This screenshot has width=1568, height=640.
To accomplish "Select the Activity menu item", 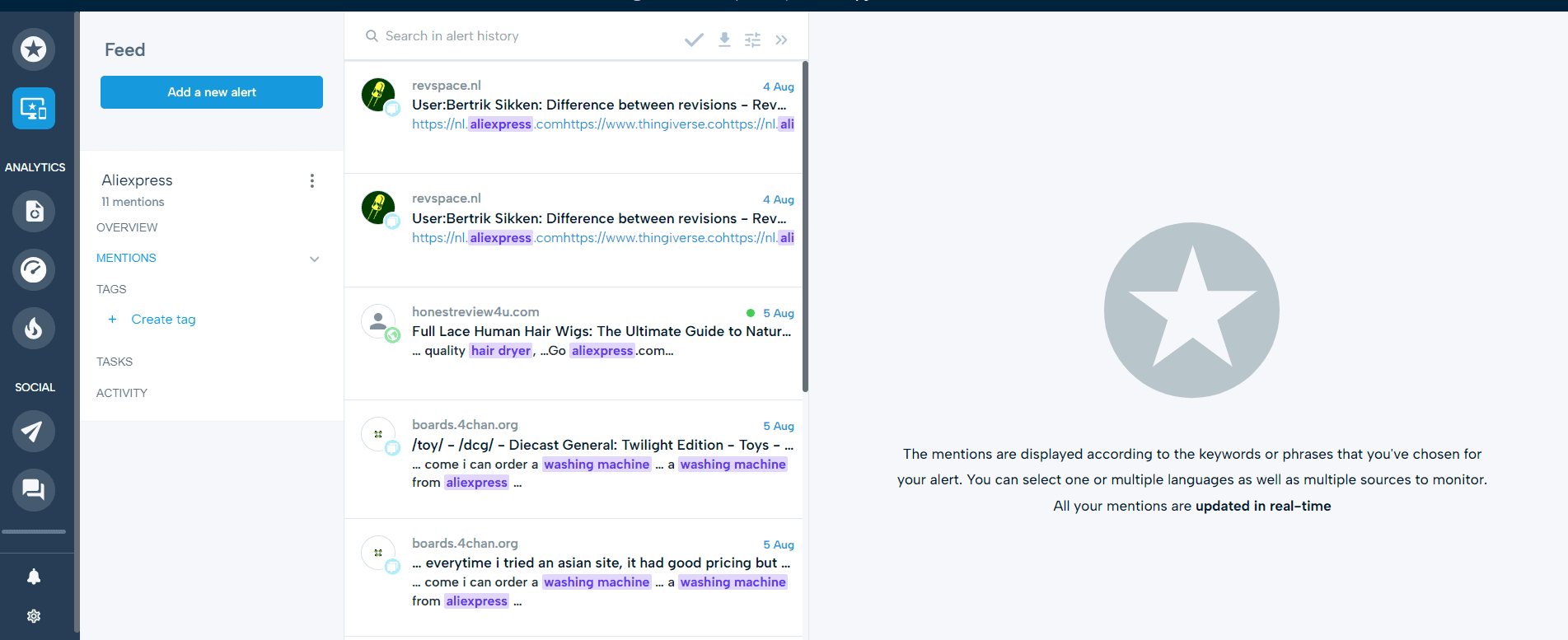I will pyautogui.click(x=122, y=393).
